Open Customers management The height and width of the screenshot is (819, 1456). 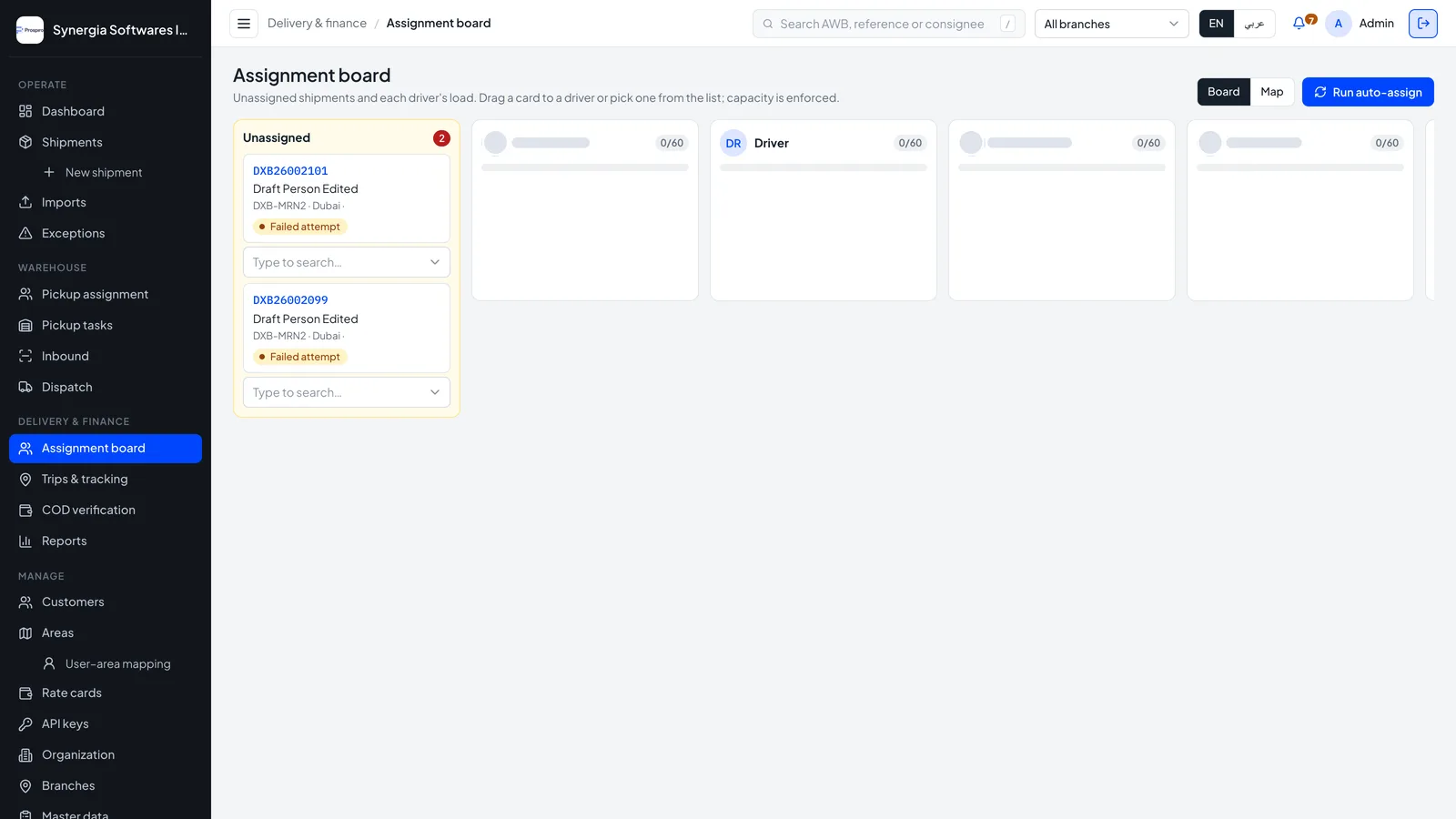tap(106, 602)
